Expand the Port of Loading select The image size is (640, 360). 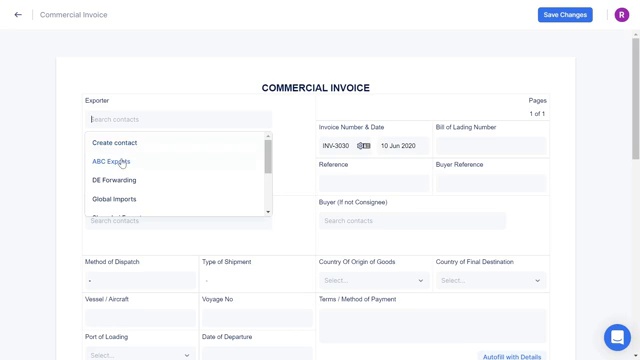(x=140, y=354)
